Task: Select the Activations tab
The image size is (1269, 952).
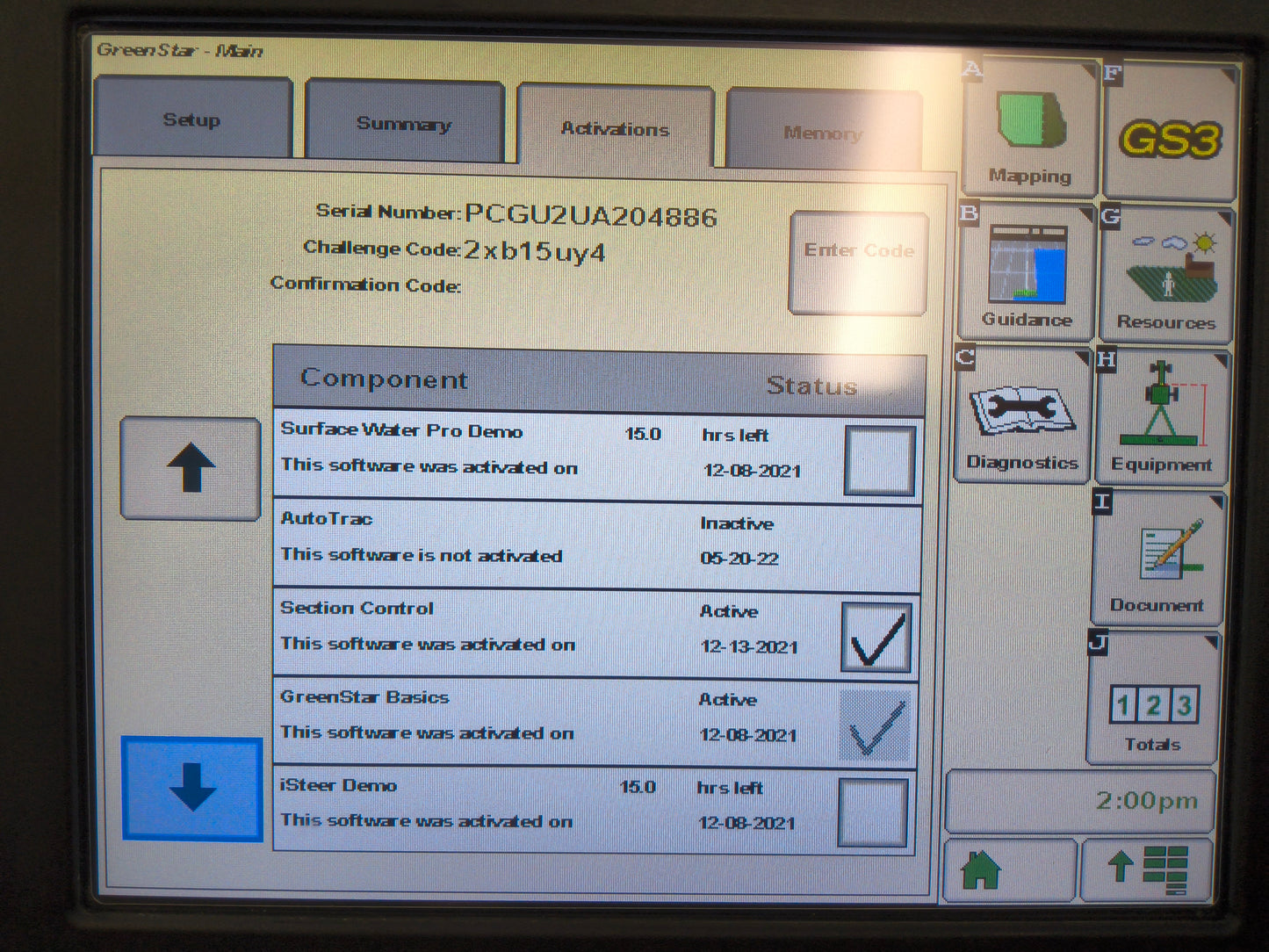Action: click(x=615, y=128)
